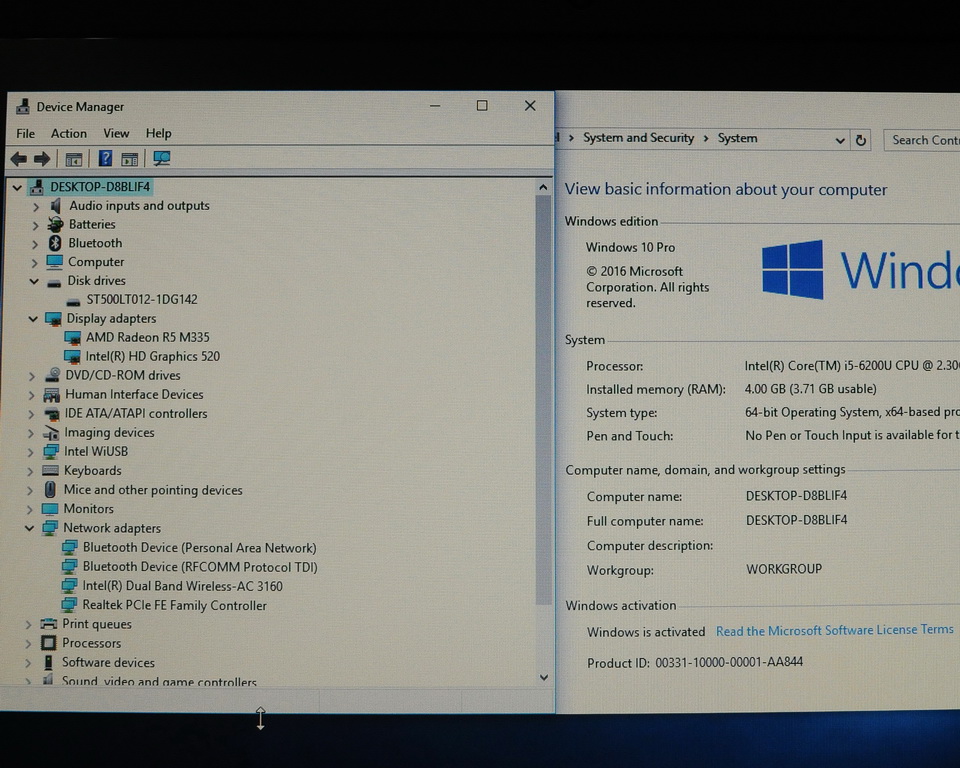The image size is (960, 768).
Task: Click the Human Interface Devices icon
Action: tap(51, 394)
